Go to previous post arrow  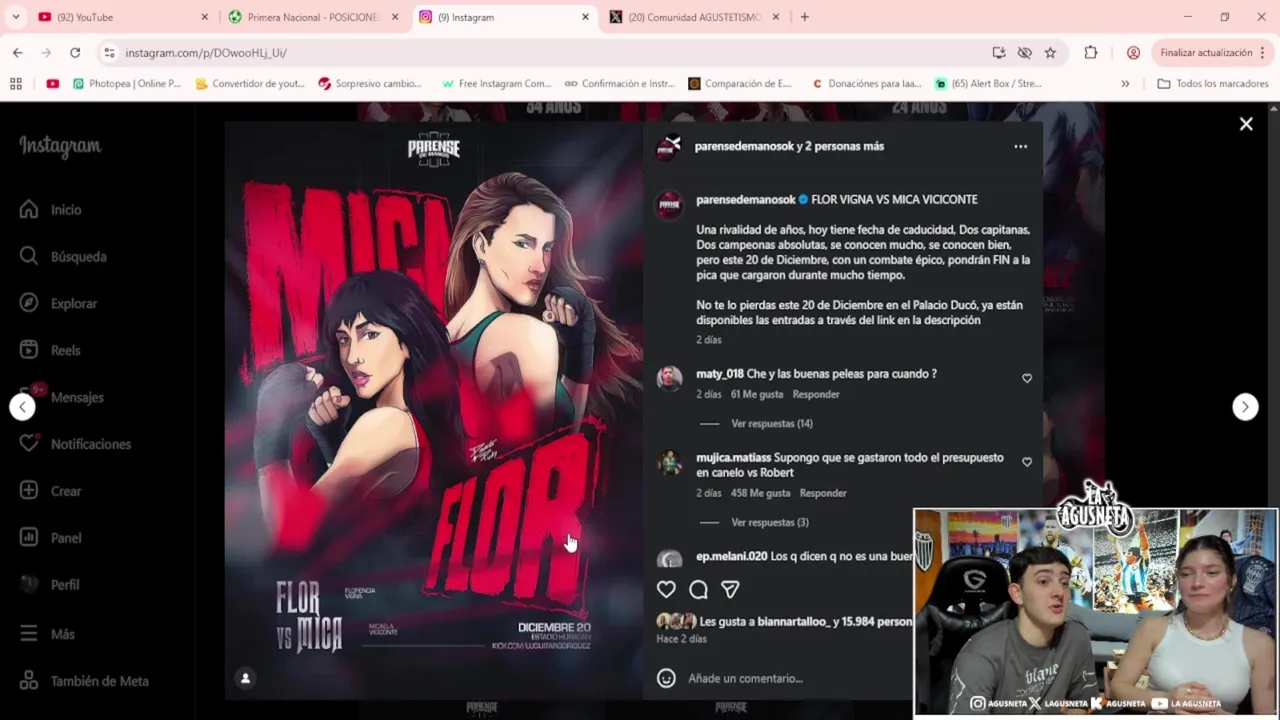pos(22,406)
